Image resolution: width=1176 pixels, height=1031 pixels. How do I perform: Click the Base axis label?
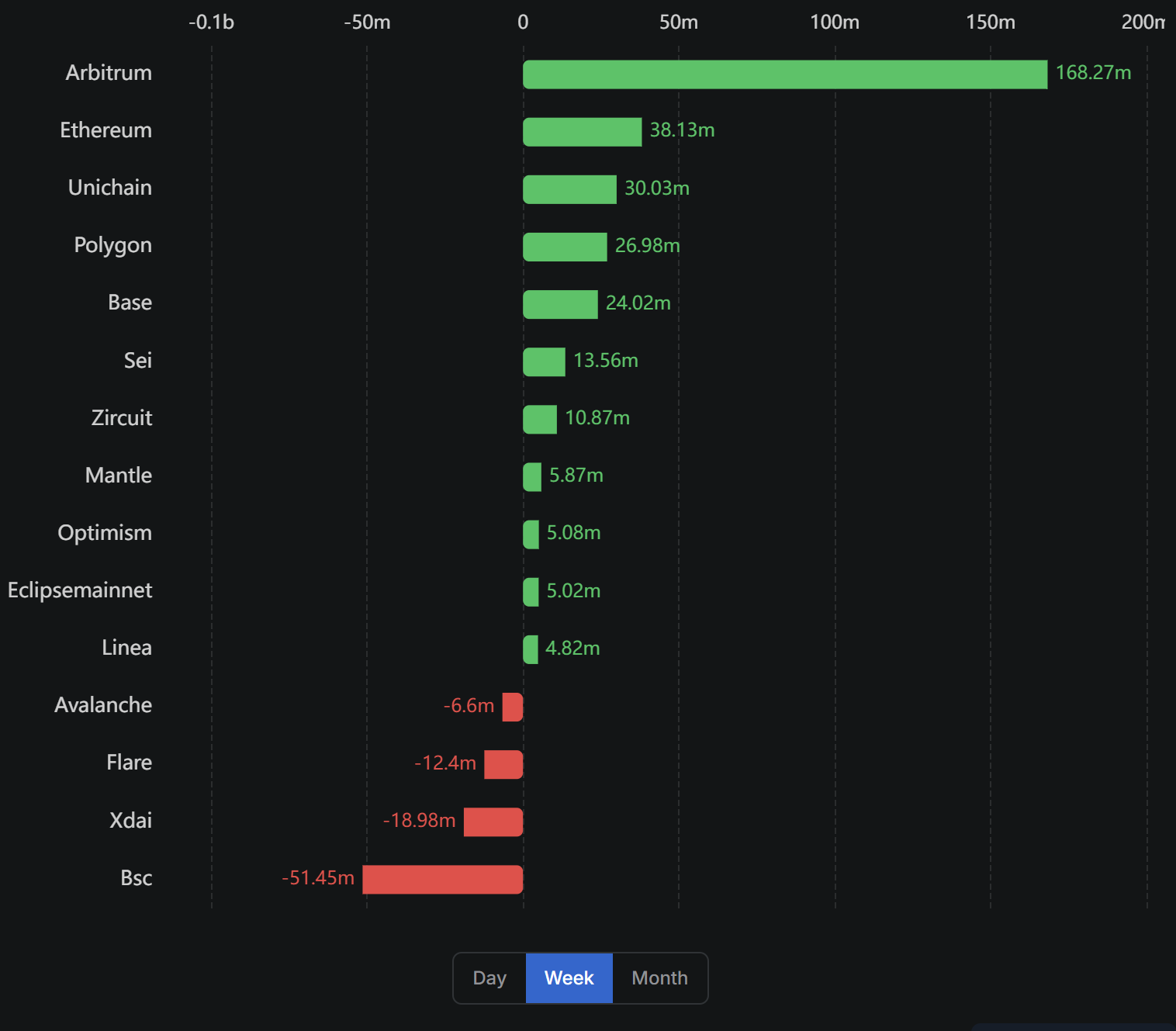pos(130,303)
